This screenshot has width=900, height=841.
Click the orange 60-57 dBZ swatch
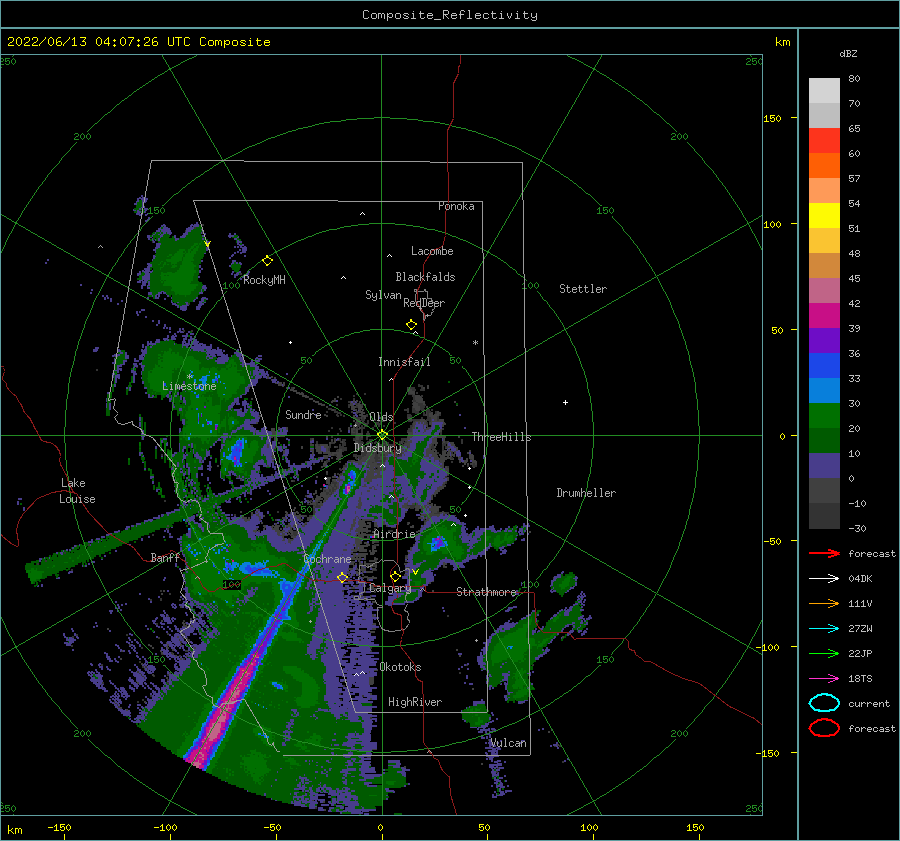(x=824, y=166)
